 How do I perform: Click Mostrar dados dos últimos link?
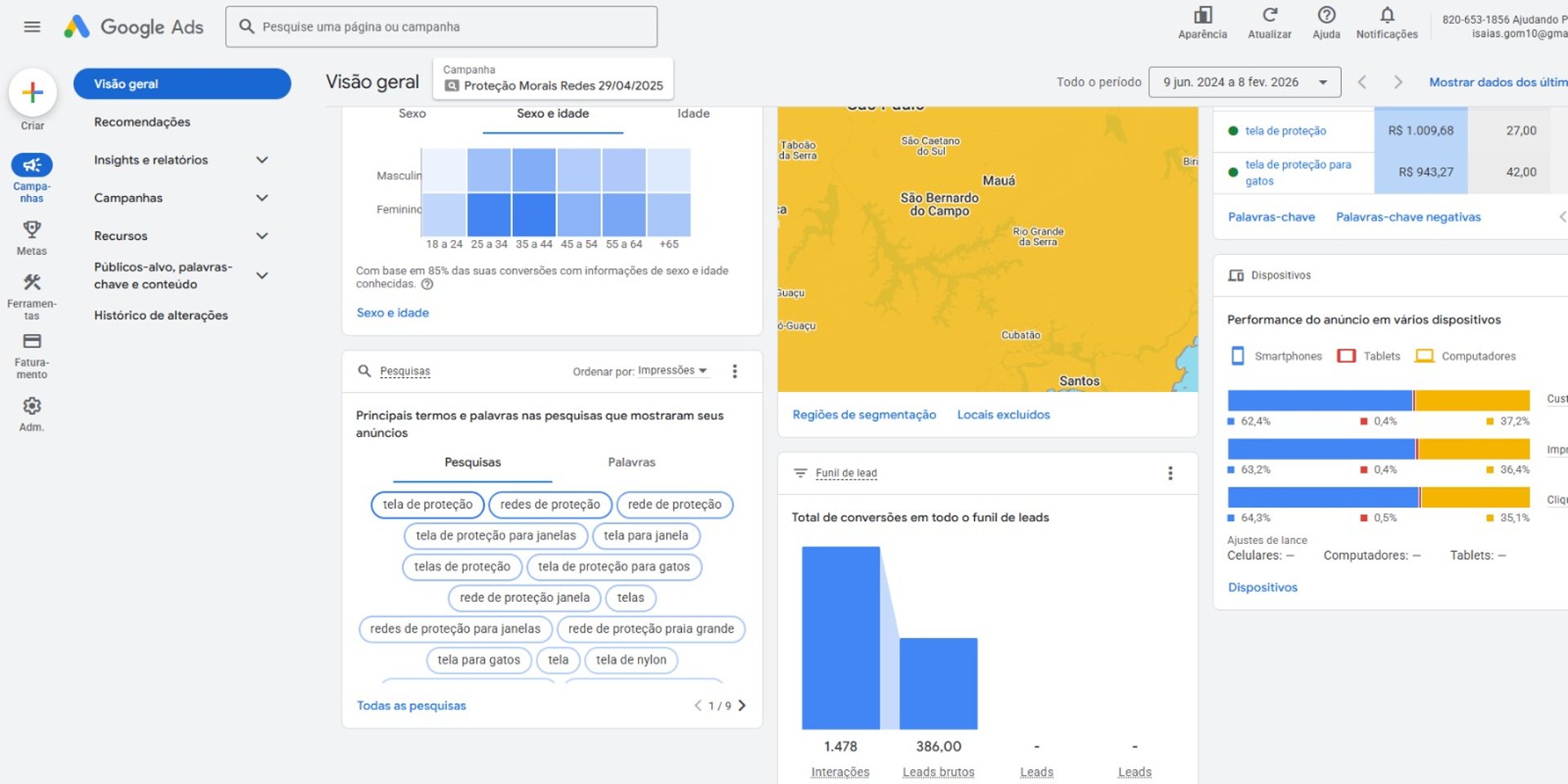pyautogui.click(x=1498, y=82)
